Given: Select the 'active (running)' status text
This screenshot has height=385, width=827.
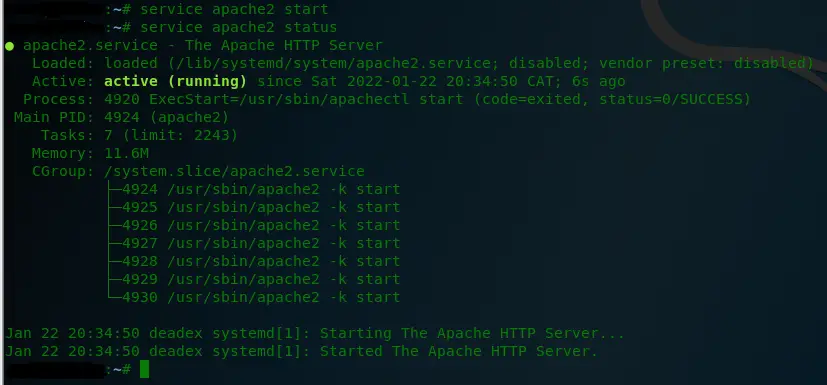Looking at the screenshot, I should click(175, 82).
